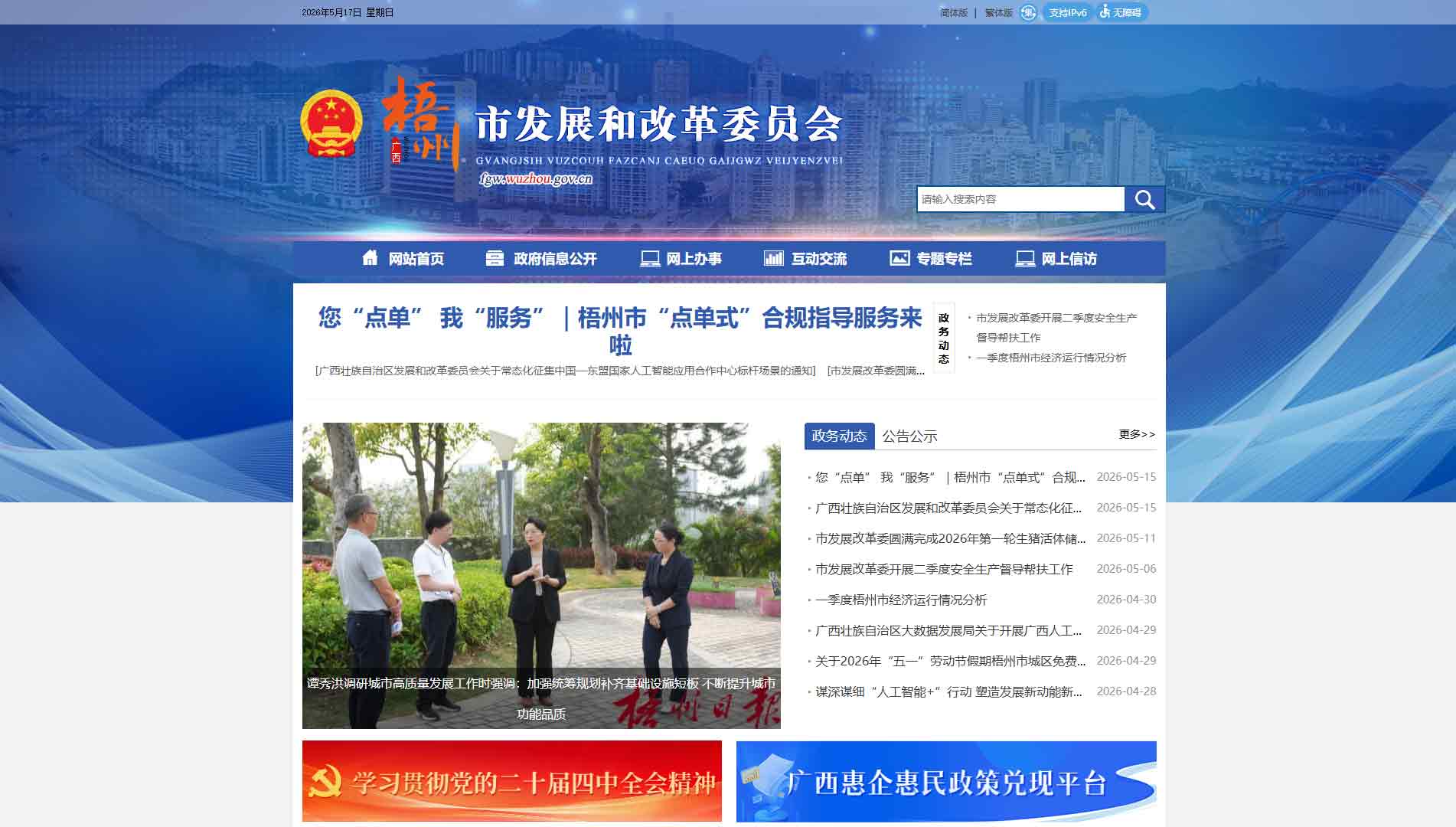Open news 广西壮族自治区发展和改革委员会关于常态化征...
This screenshot has width=1456, height=827.
point(948,508)
